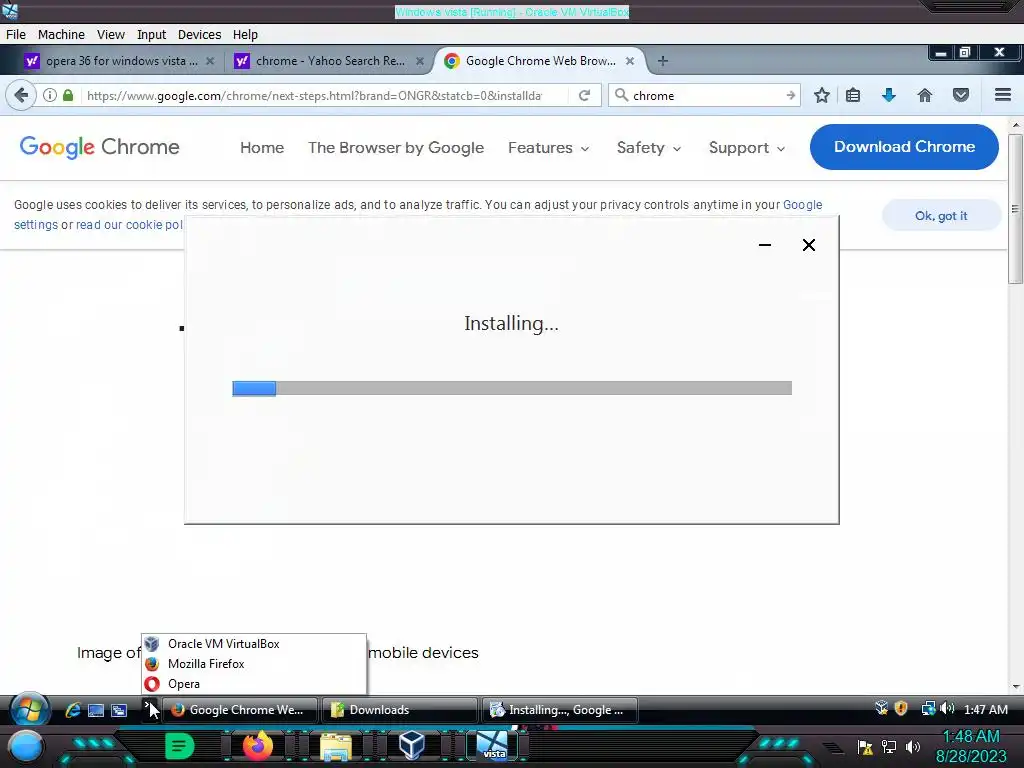Open VirtualBox File menu
This screenshot has width=1024, height=768.
click(16, 35)
